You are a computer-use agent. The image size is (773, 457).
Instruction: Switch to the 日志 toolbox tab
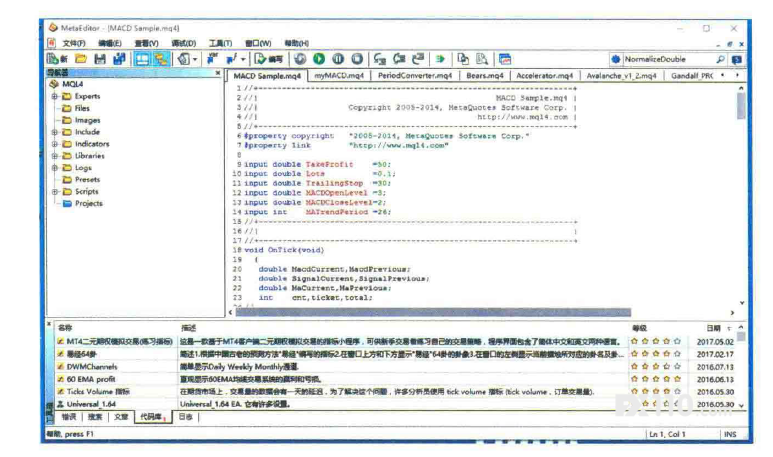(185, 417)
